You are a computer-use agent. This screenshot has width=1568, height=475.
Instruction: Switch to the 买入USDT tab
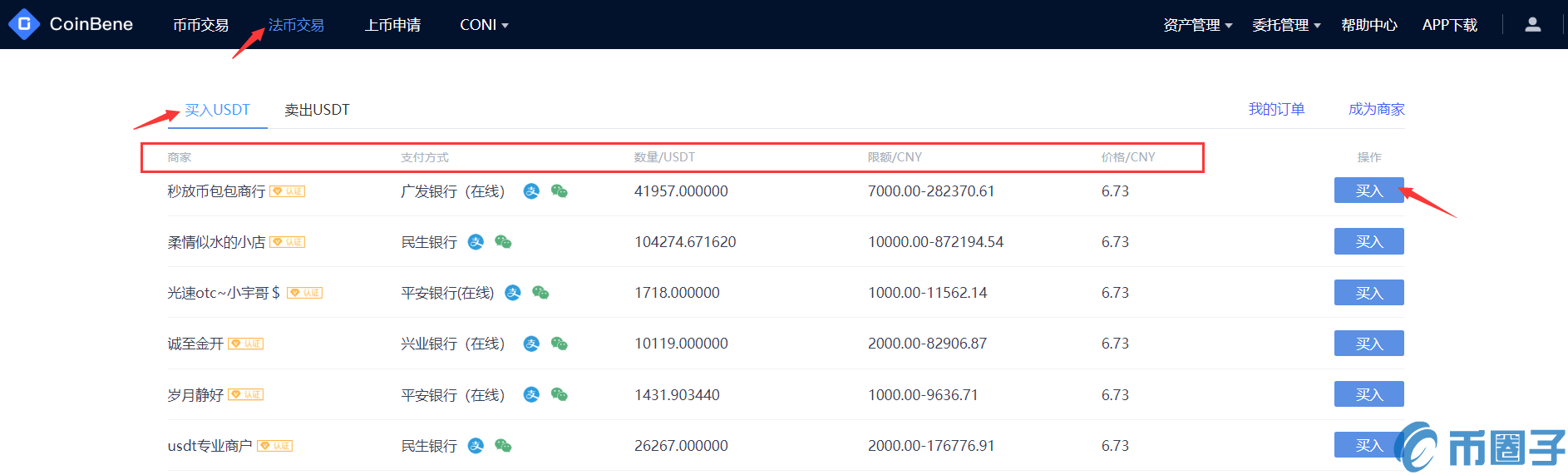(217, 110)
